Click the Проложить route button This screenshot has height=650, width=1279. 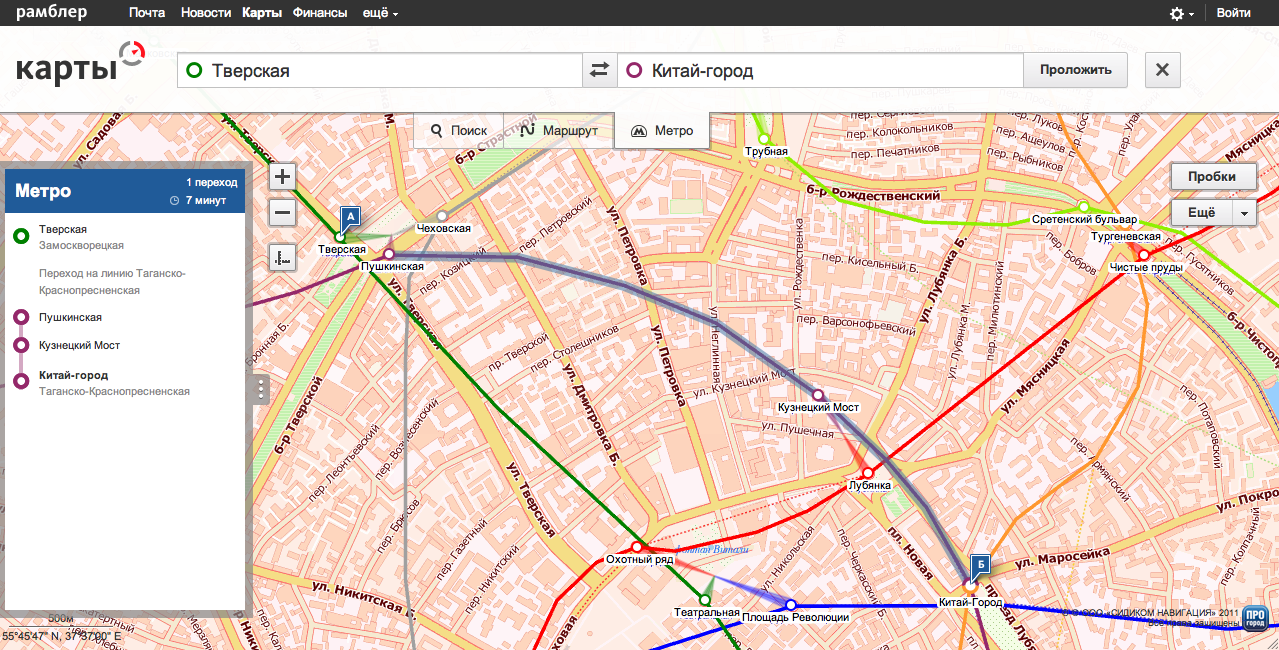[1076, 70]
